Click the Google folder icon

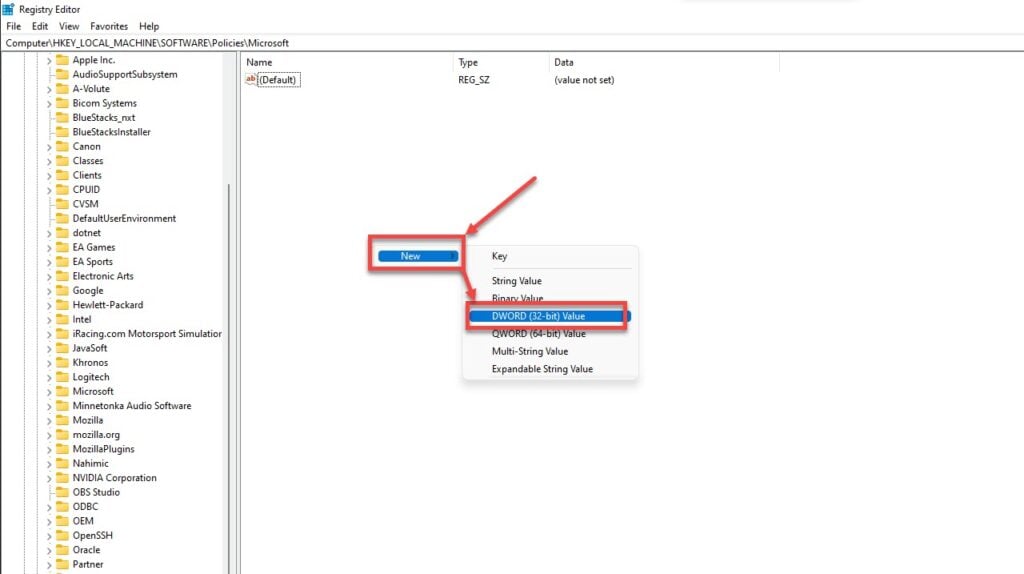[x=62, y=291]
